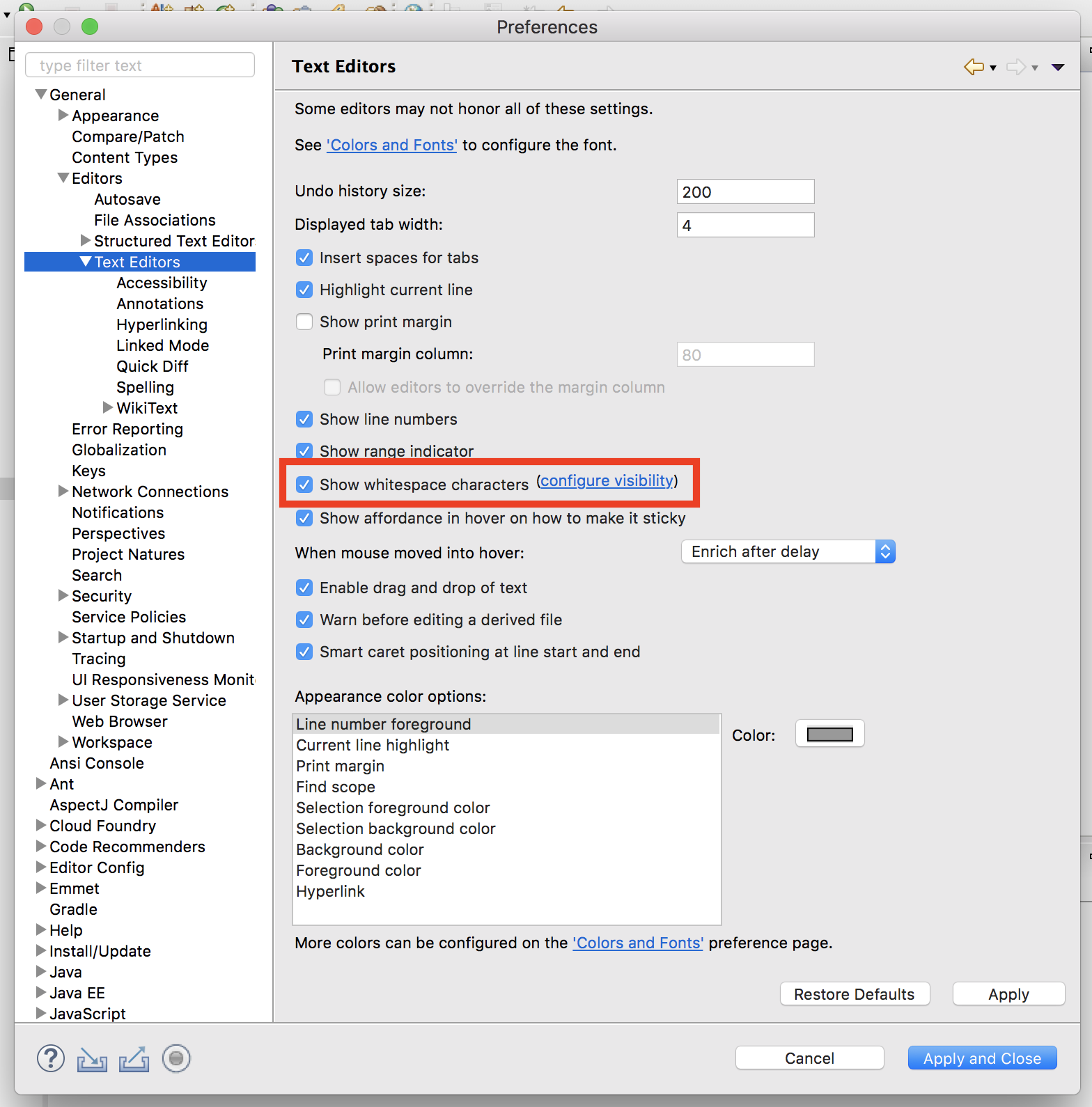This screenshot has width=1092, height=1107.
Task: Open the Keys preferences page
Action: (x=88, y=471)
